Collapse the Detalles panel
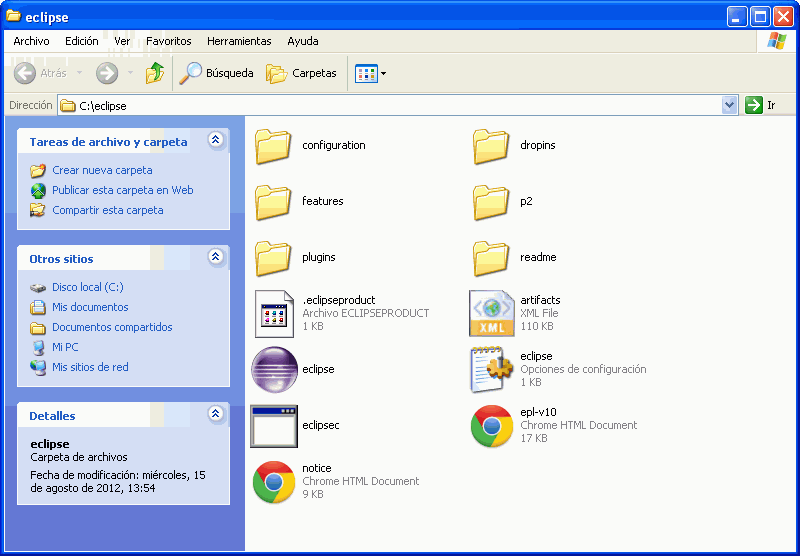The width and height of the screenshot is (800, 556). point(215,415)
